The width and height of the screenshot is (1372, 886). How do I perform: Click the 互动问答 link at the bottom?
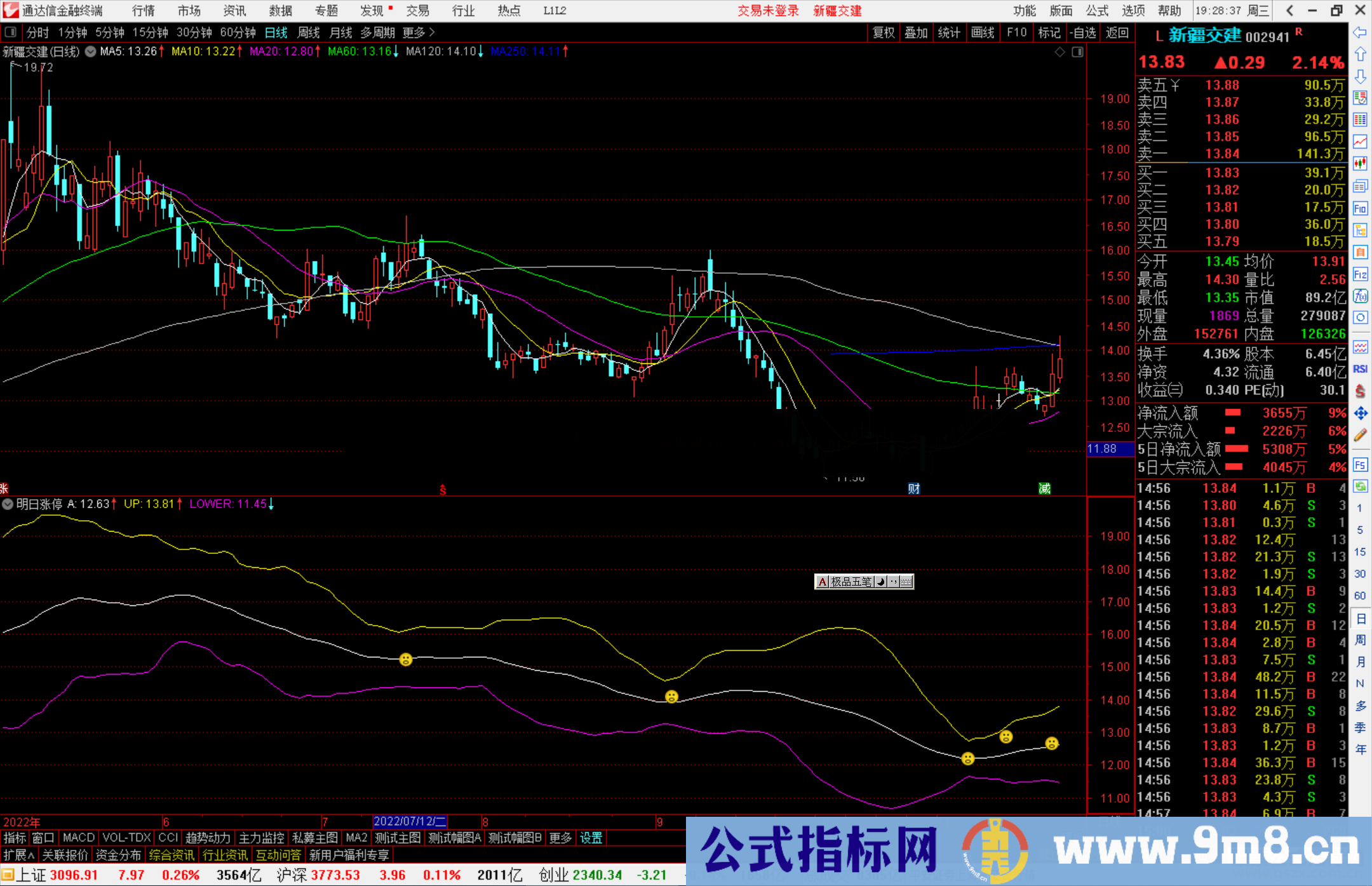tap(278, 855)
